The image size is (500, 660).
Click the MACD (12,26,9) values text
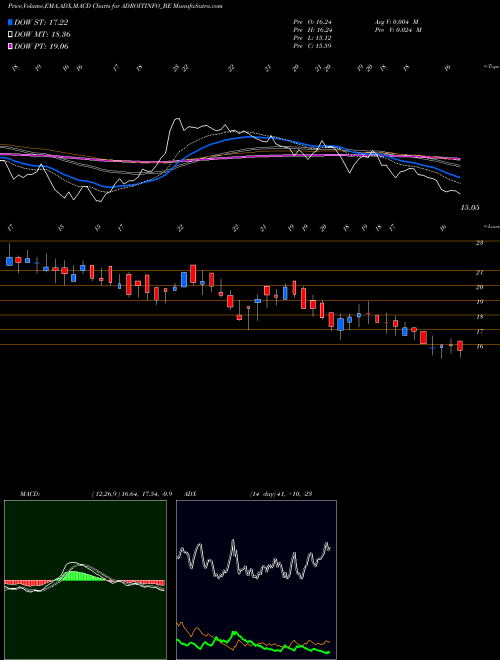pos(132,494)
